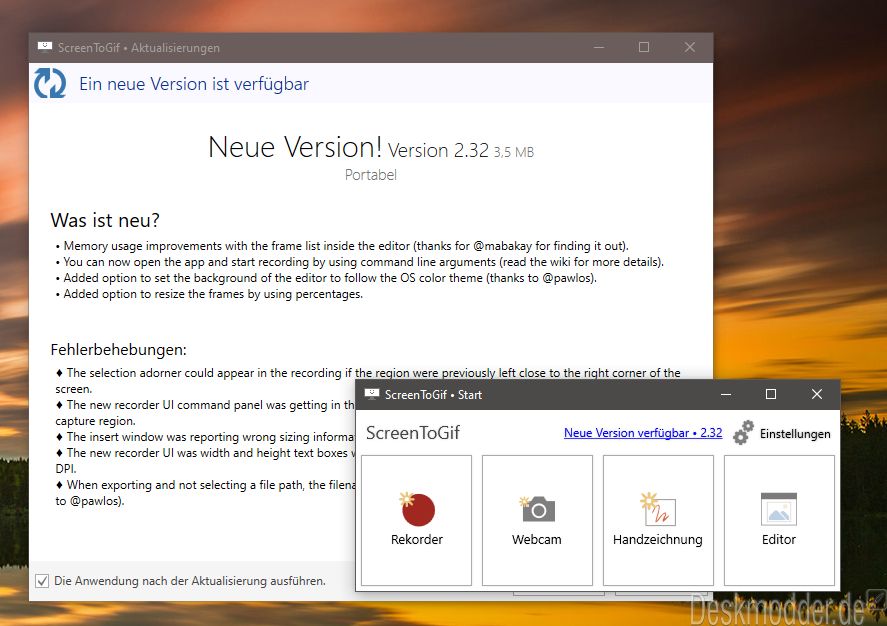Untick "Die Anwendung nach der Aktualisierung ausführen" checkbox
Screen dimensions: 887x626
(42, 581)
